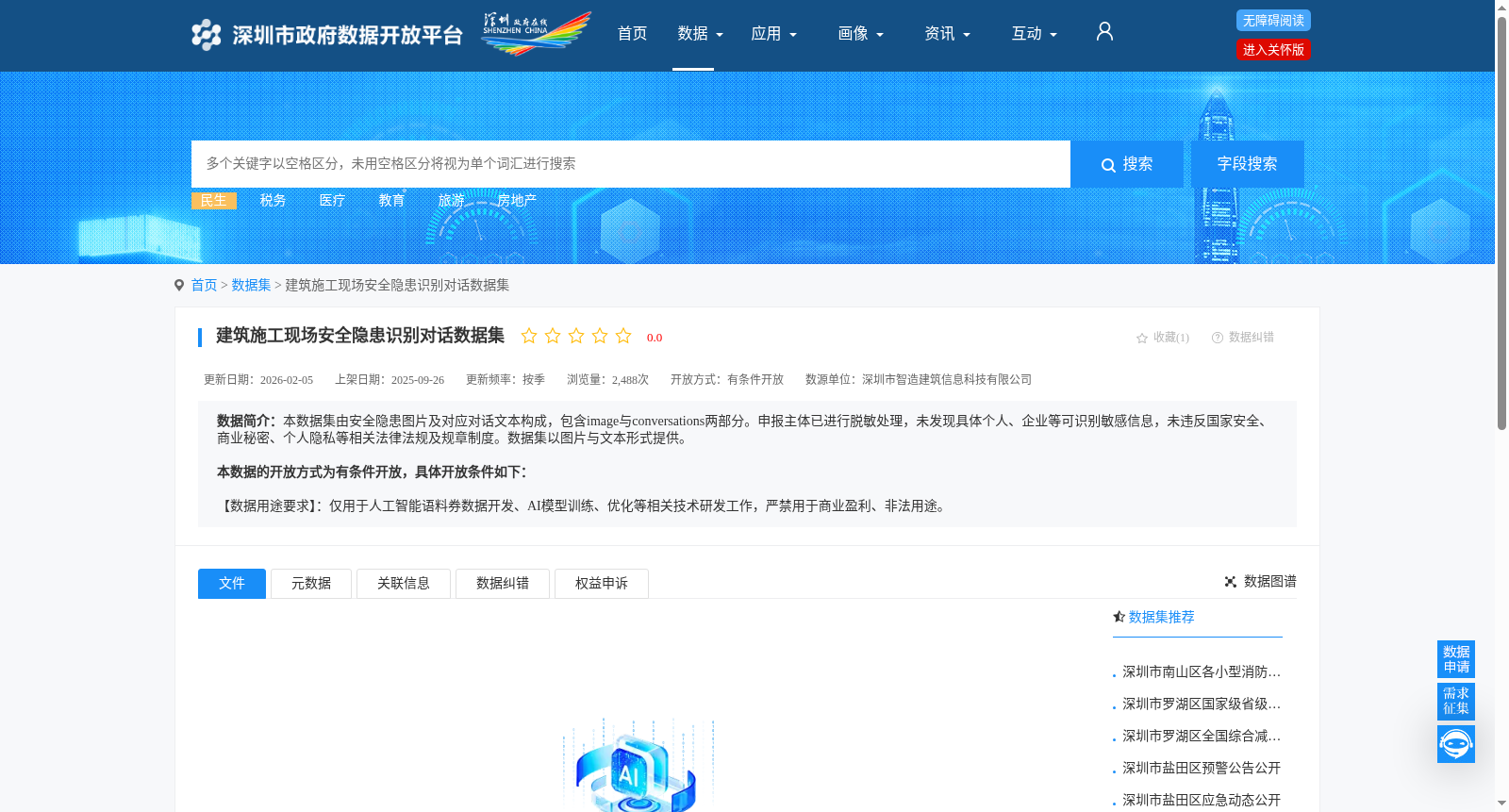Viewport: 1509px width, 812px height.
Task: Click the 数据申请 side button
Action: click(x=1456, y=659)
